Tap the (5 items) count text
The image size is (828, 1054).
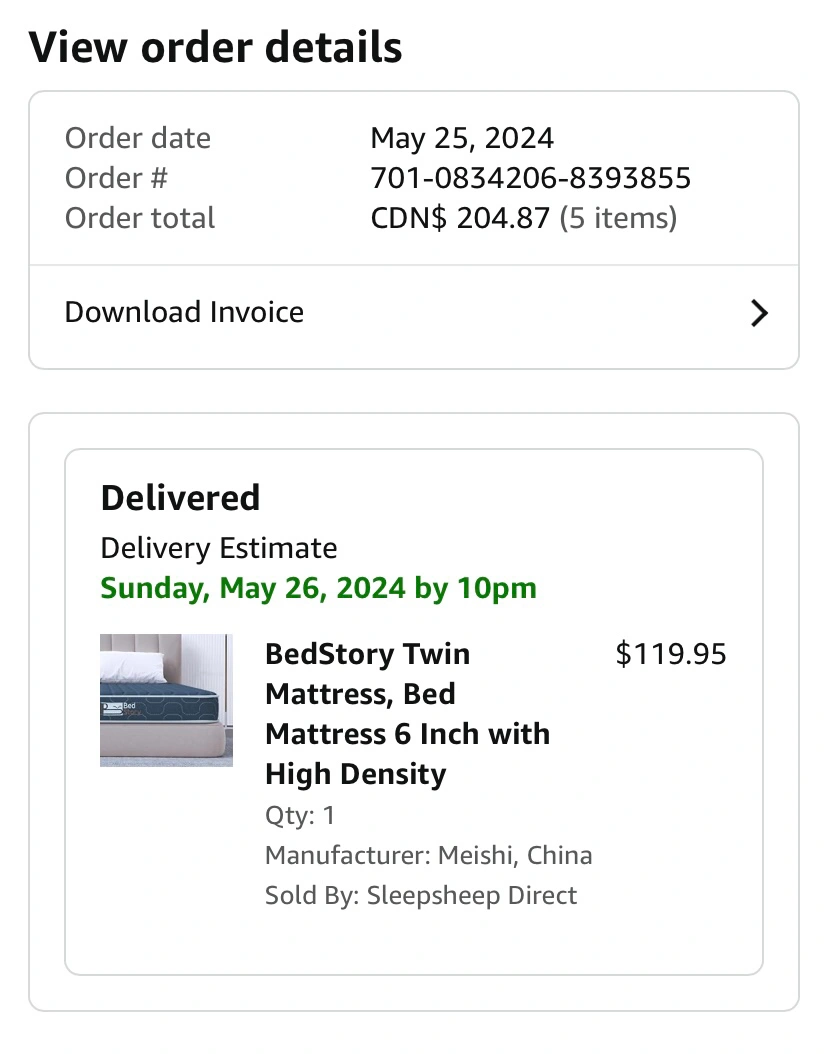(617, 218)
